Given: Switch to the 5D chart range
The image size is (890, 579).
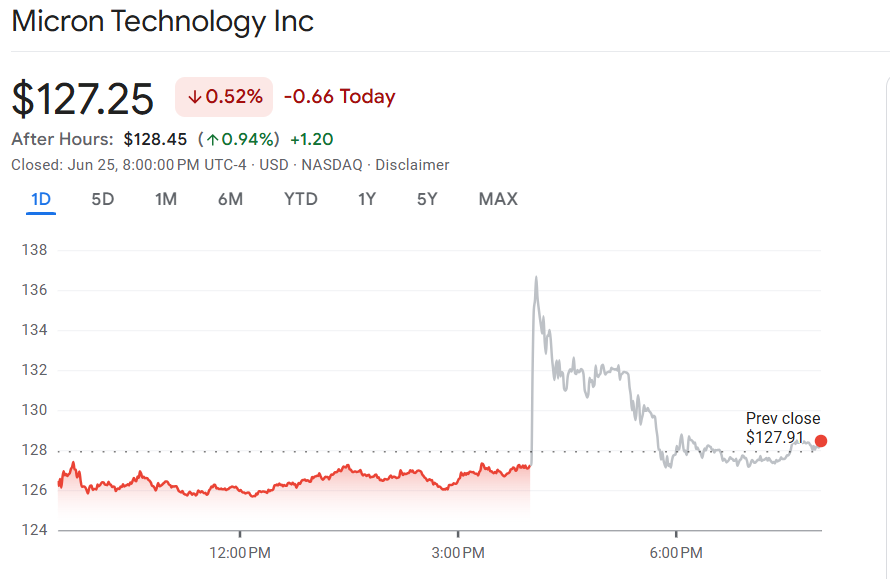Looking at the screenshot, I should [103, 199].
